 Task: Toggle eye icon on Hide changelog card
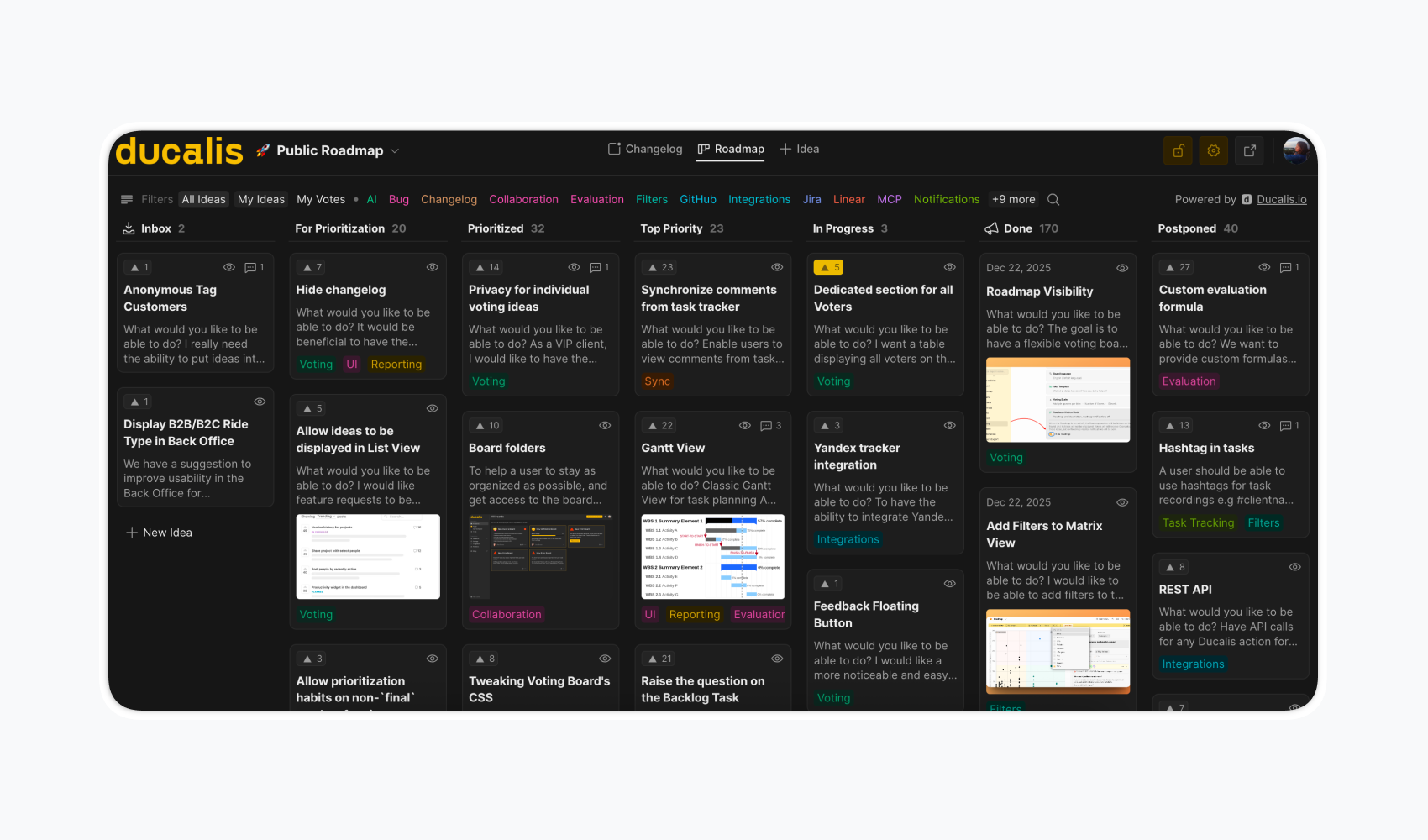click(433, 267)
